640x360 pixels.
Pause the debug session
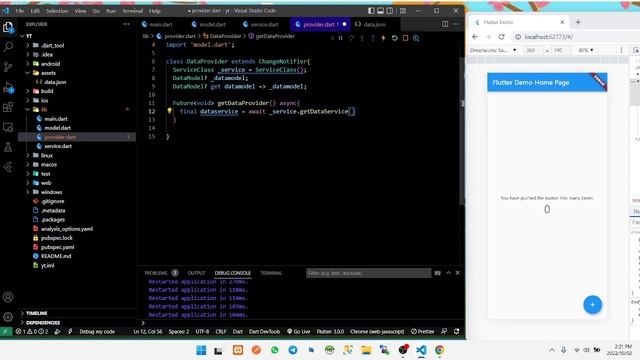coord(340,38)
